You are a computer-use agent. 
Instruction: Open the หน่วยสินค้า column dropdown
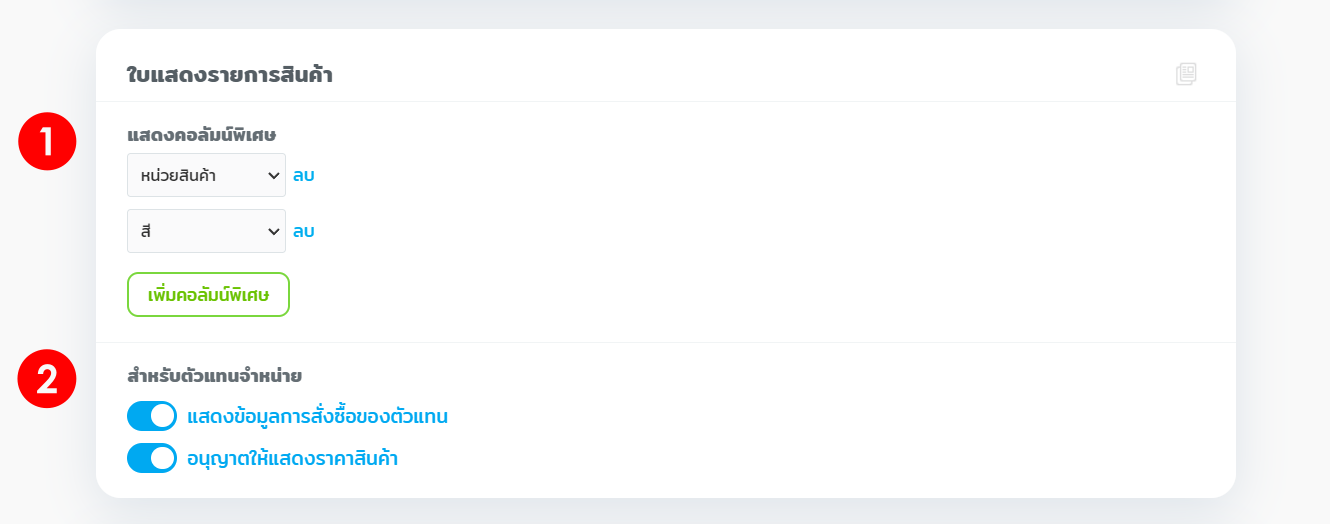click(206, 175)
